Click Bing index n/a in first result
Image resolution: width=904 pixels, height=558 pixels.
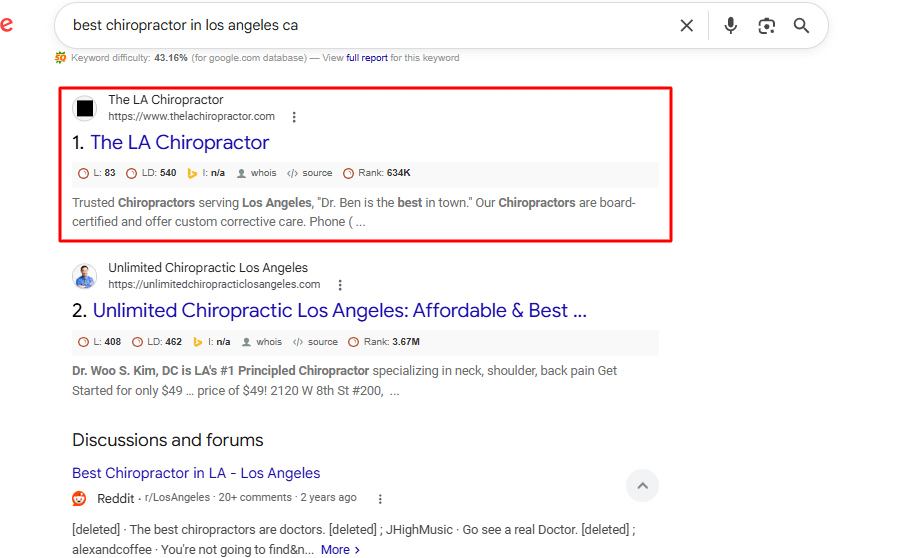pyautogui.click(x=206, y=173)
